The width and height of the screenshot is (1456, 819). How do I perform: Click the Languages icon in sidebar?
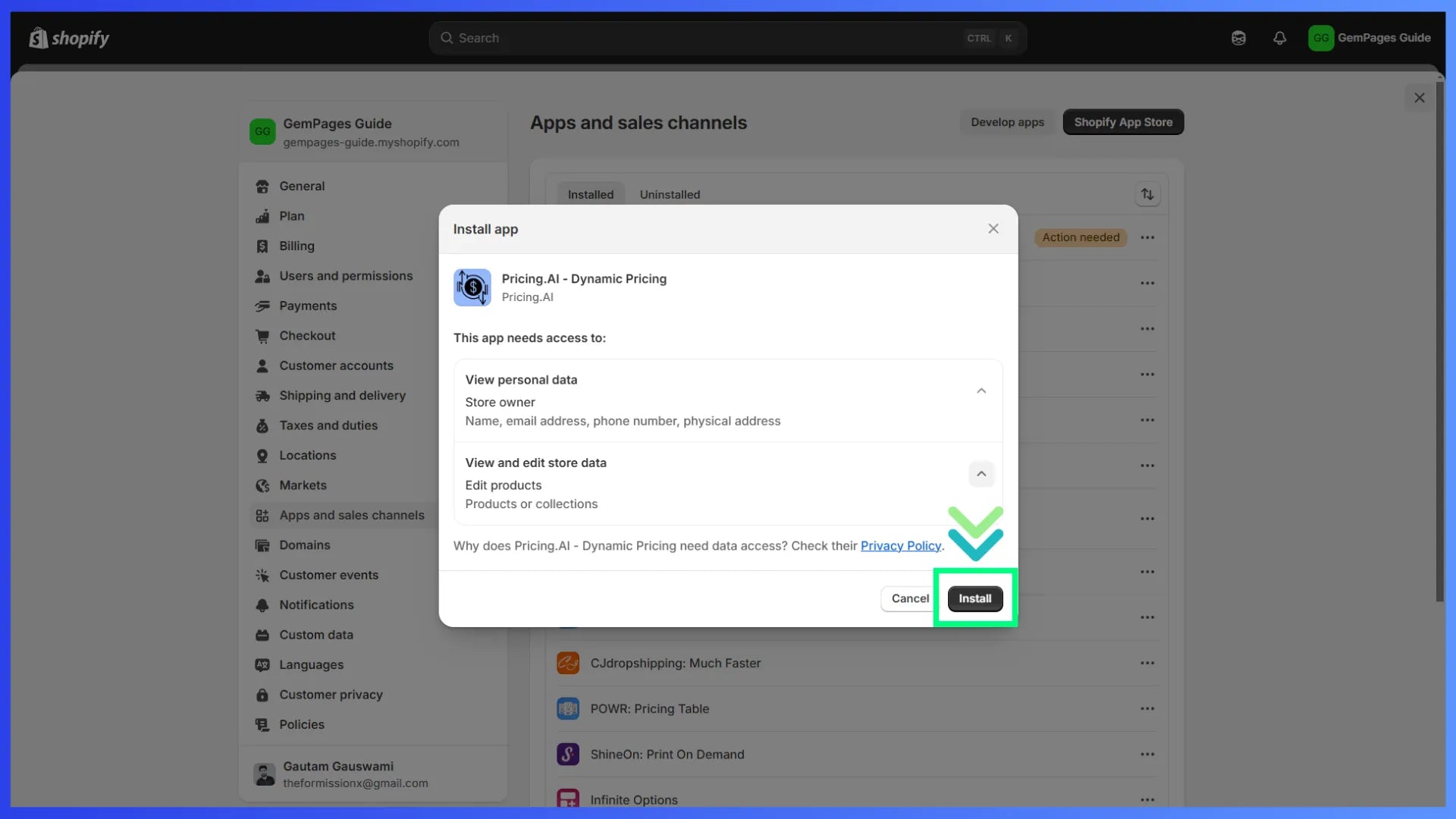click(262, 665)
